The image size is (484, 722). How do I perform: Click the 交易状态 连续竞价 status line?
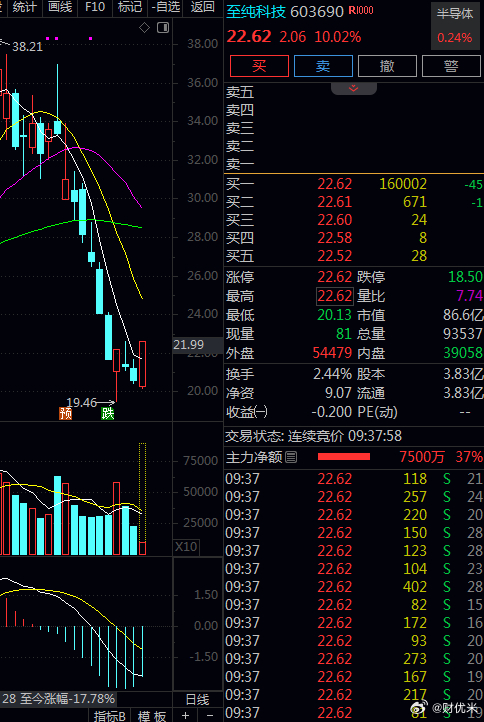pos(313,436)
